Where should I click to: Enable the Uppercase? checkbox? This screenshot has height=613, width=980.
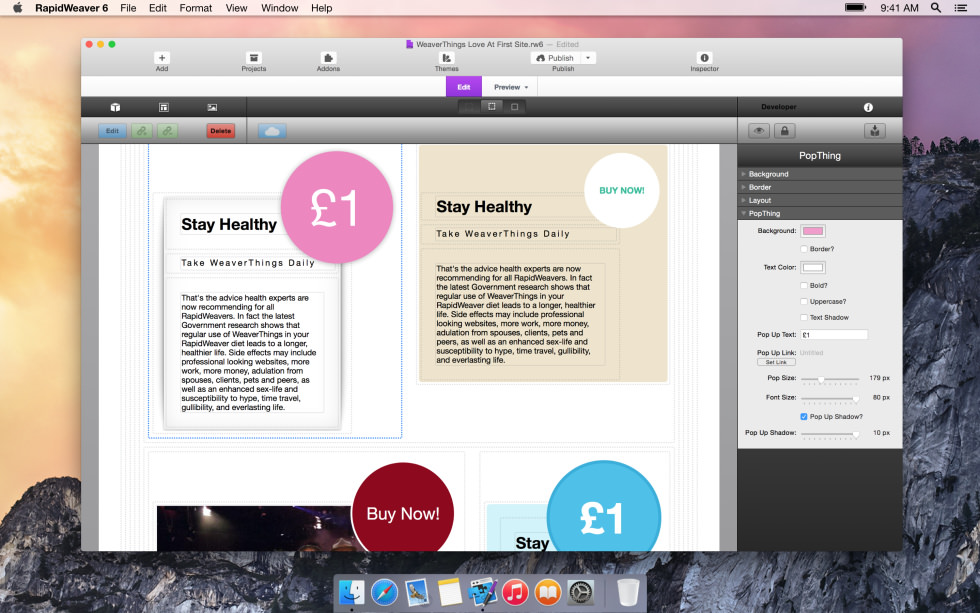804,301
